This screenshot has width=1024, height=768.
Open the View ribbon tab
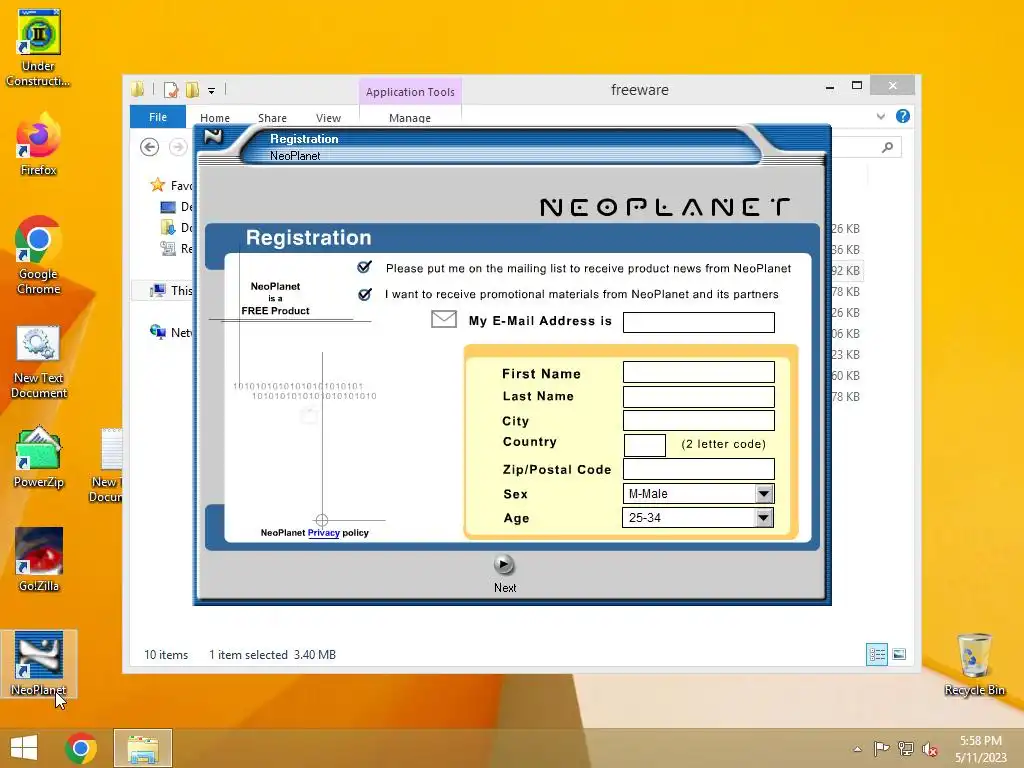pyautogui.click(x=328, y=118)
